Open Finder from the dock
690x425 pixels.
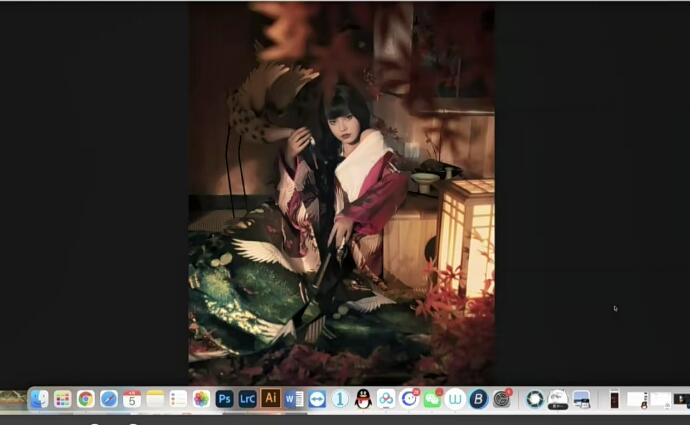tap(39, 399)
